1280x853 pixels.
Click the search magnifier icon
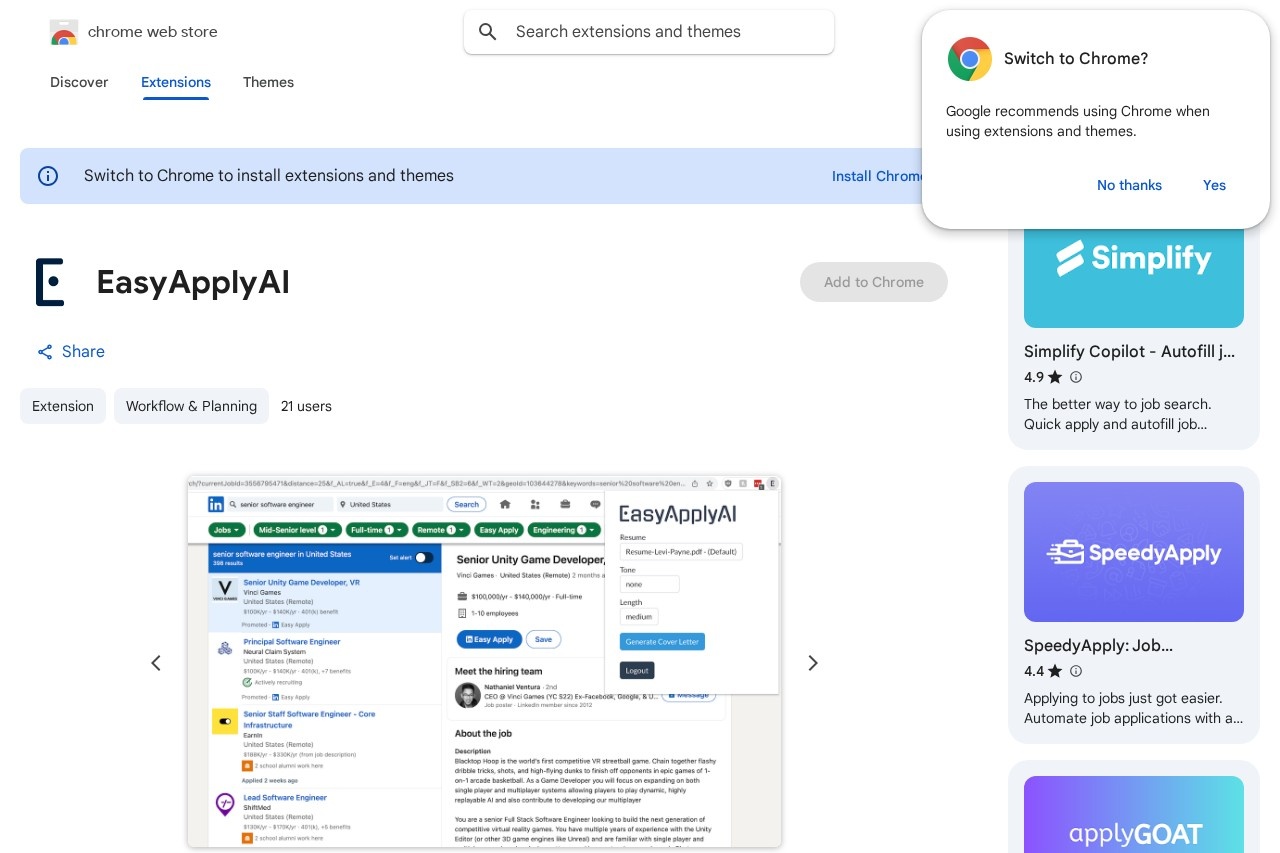(488, 32)
